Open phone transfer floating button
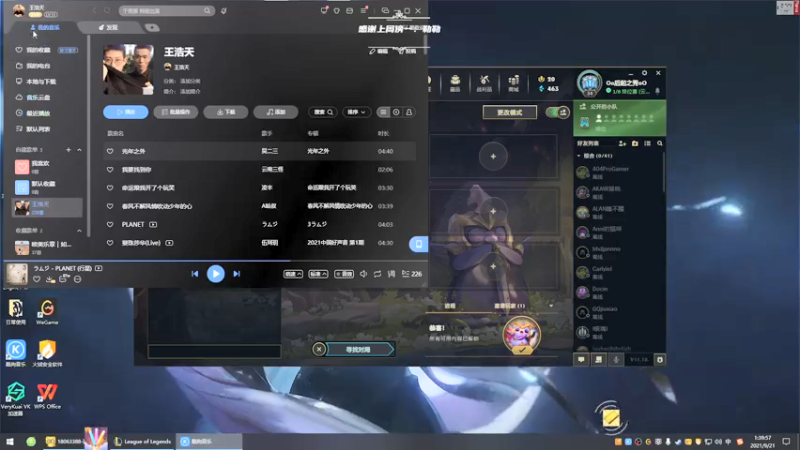800x450 pixels. click(418, 244)
